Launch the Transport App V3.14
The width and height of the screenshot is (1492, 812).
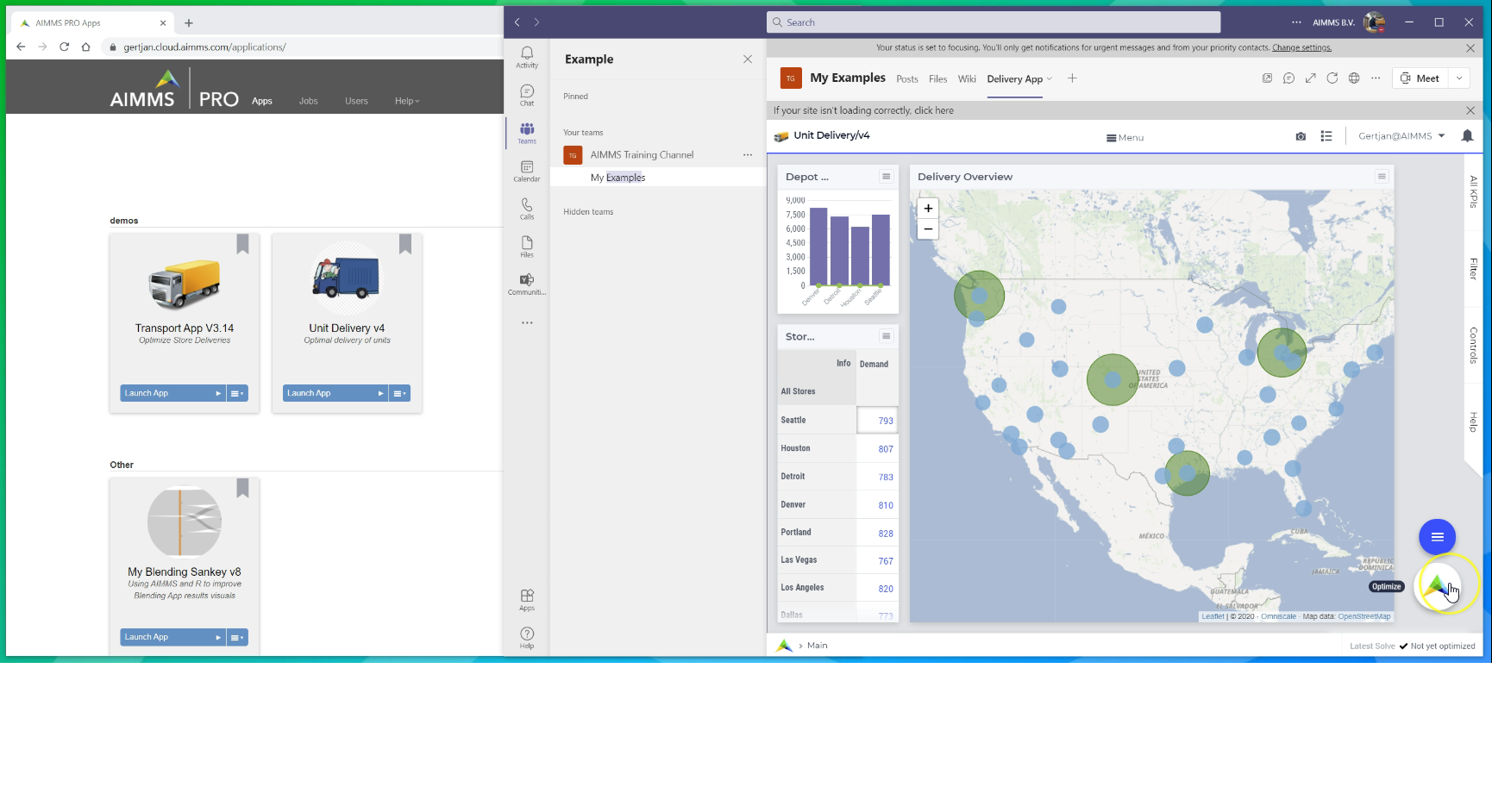(172, 393)
